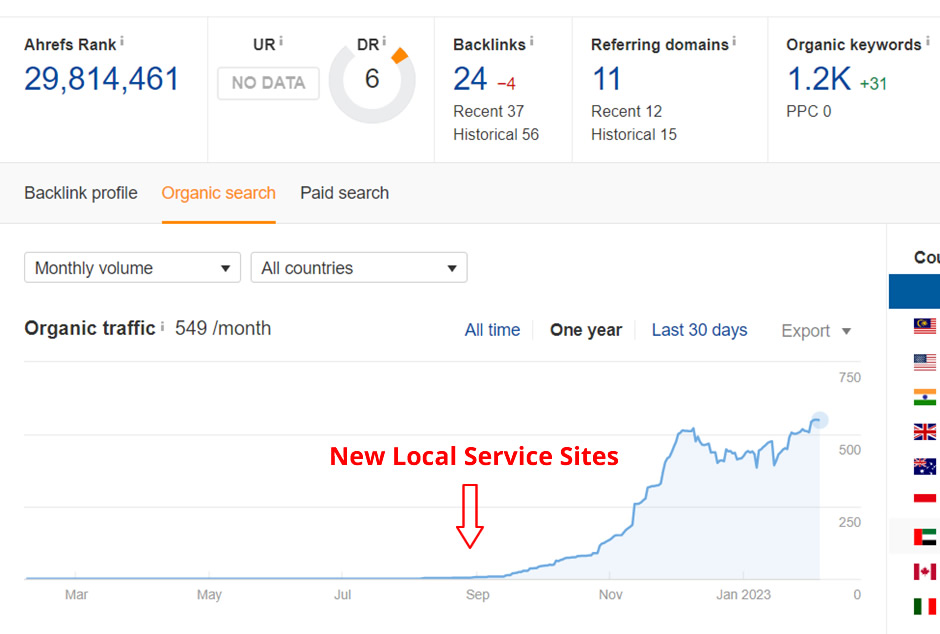Click PPC 0 text

pyautogui.click(x=809, y=111)
